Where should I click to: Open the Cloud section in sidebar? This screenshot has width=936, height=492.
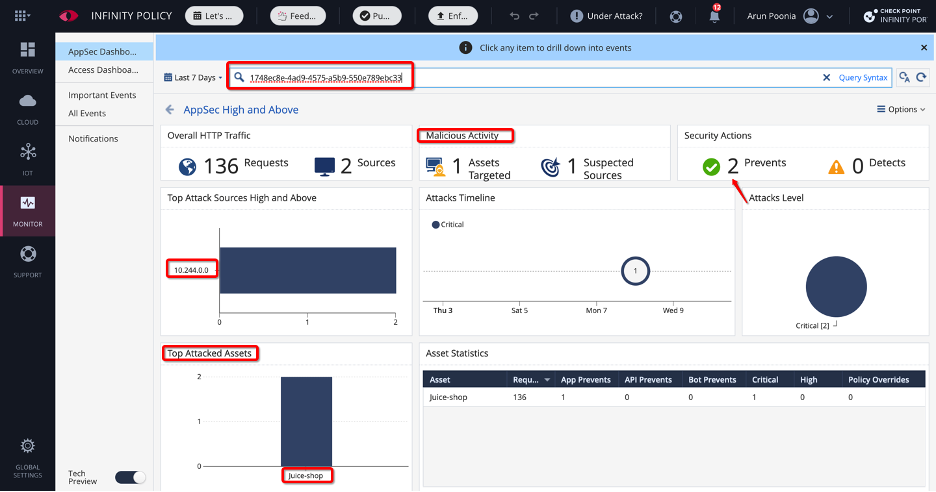[27, 105]
